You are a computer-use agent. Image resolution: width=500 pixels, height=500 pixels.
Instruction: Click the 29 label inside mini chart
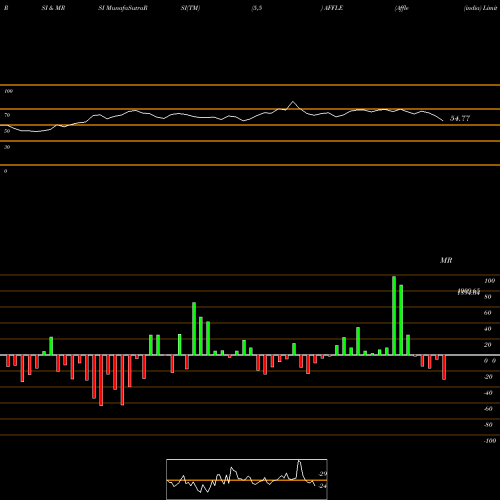323,474
